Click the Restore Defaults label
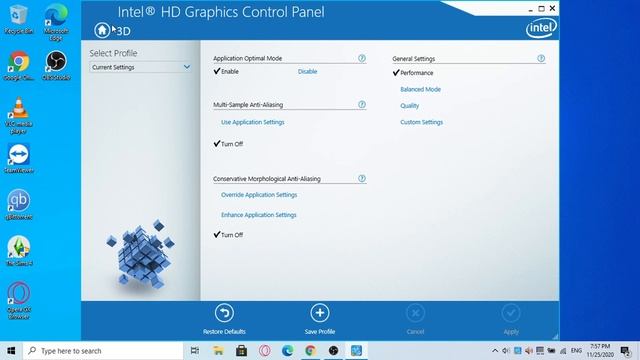 pos(224,331)
